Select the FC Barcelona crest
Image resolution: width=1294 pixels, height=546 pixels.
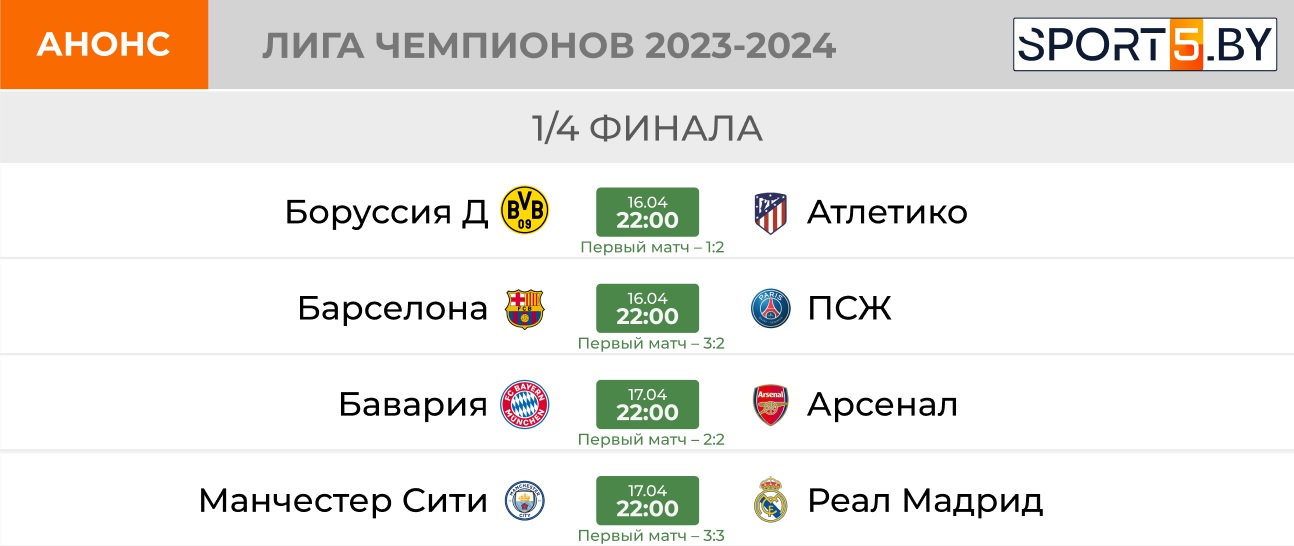[525, 309]
